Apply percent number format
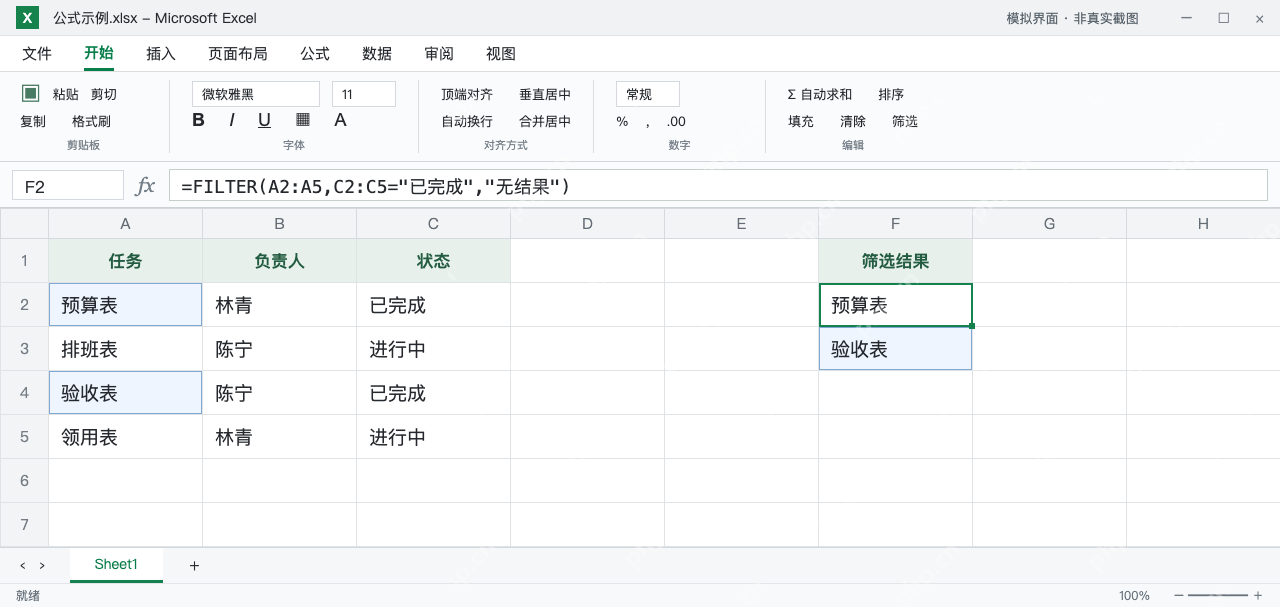The image size is (1280, 608). (x=622, y=121)
